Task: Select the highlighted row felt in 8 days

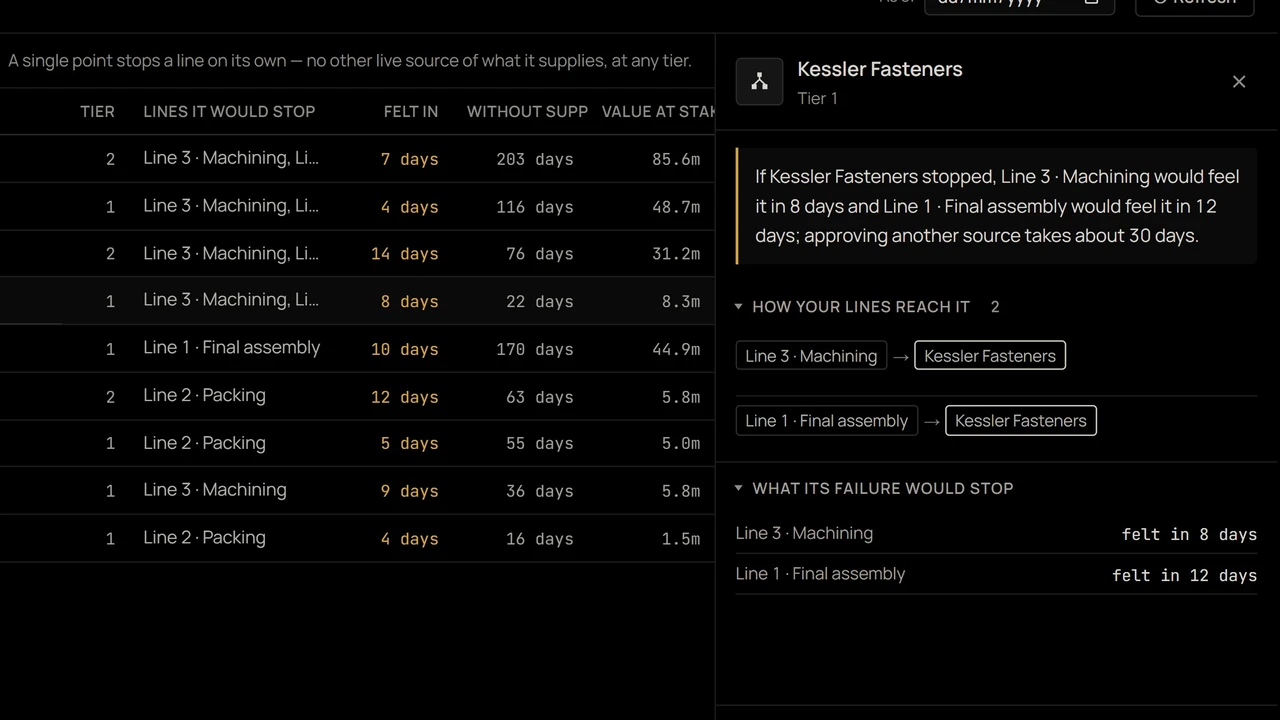Action: pos(357,301)
